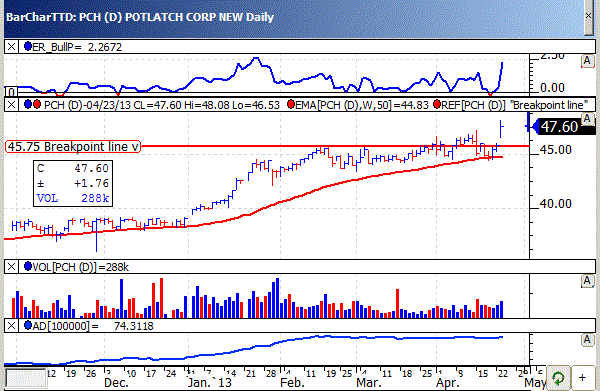Click the EMA[PCH (D),W,50]=44.83 label
600x391 pixels.
(362, 105)
